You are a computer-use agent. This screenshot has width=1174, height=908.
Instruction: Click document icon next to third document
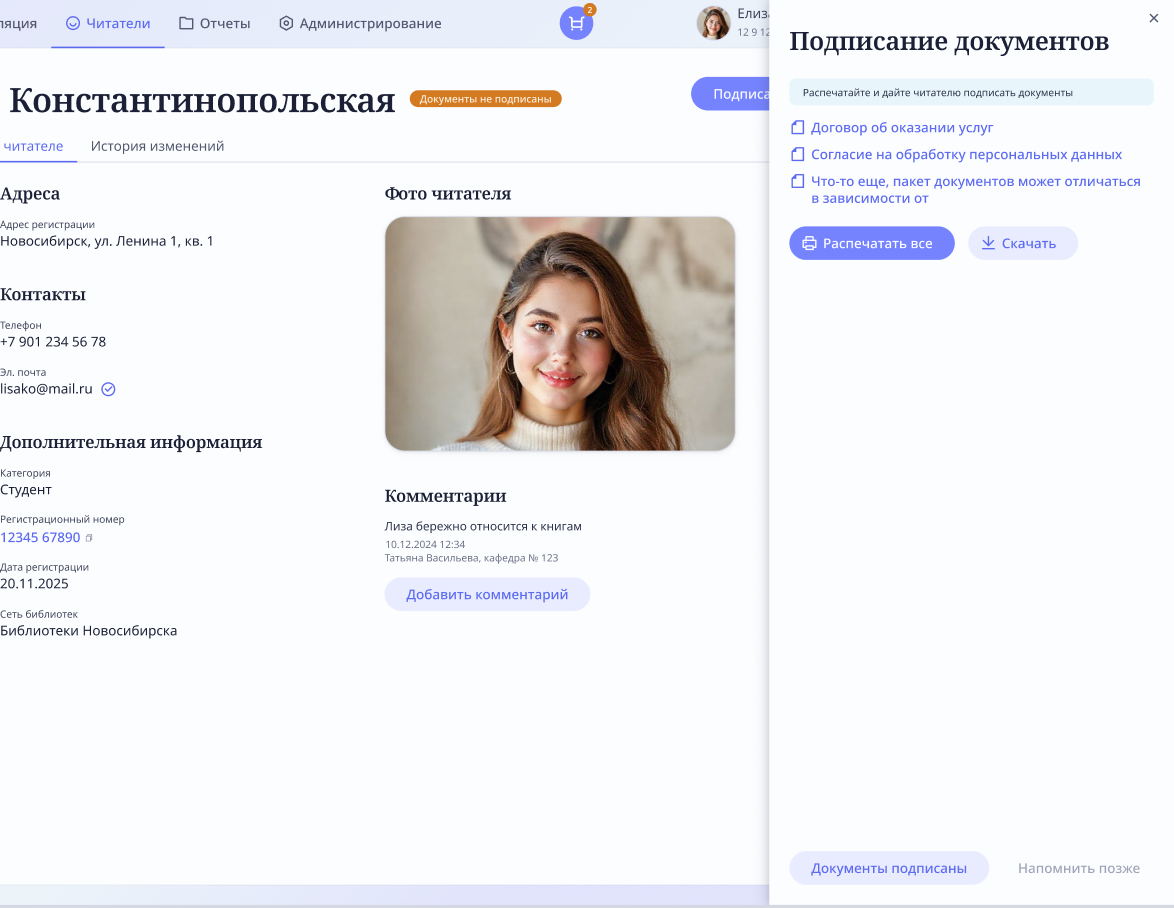coord(797,182)
